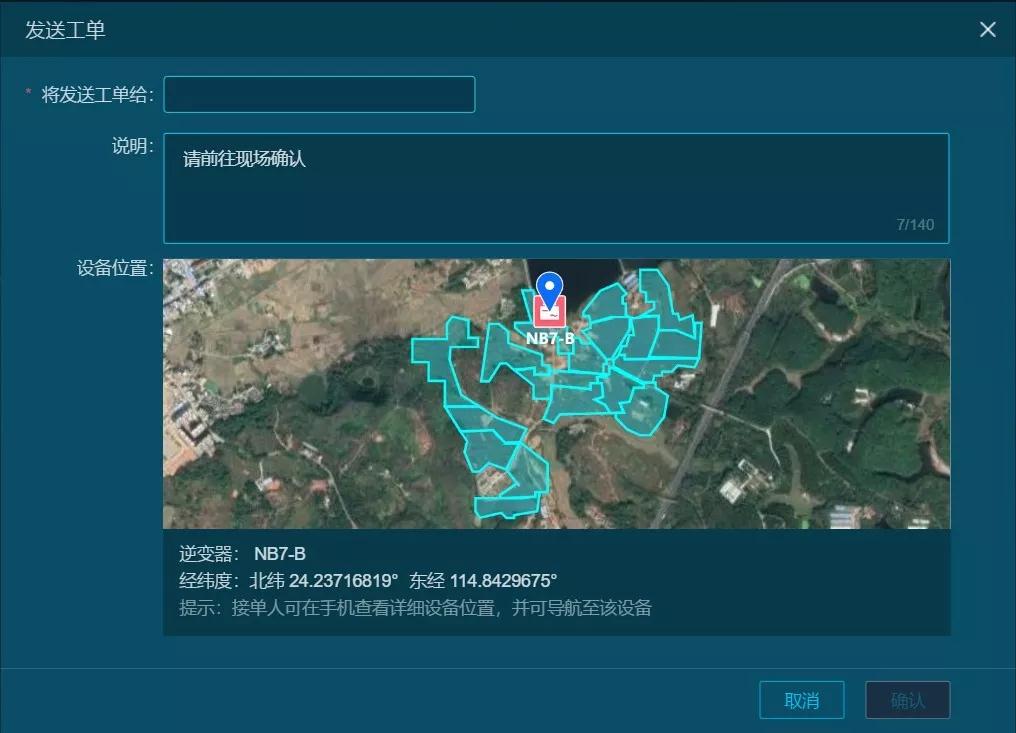The width and height of the screenshot is (1016, 733).
Task: Click the 提示 hint text below coordinates
Action: tap(415, 608)
